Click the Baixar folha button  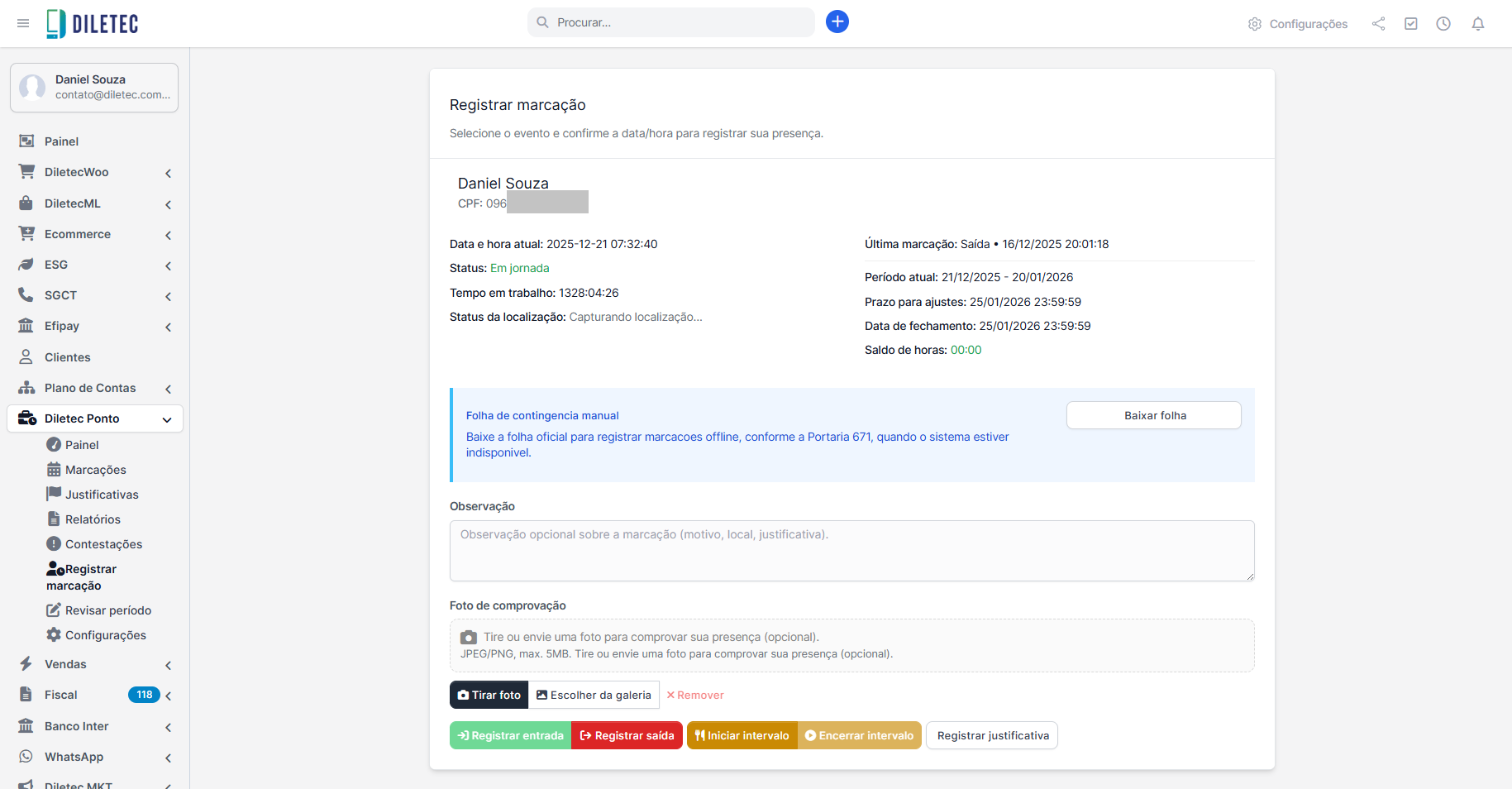pyautogui.click(x=1153, y=415)
